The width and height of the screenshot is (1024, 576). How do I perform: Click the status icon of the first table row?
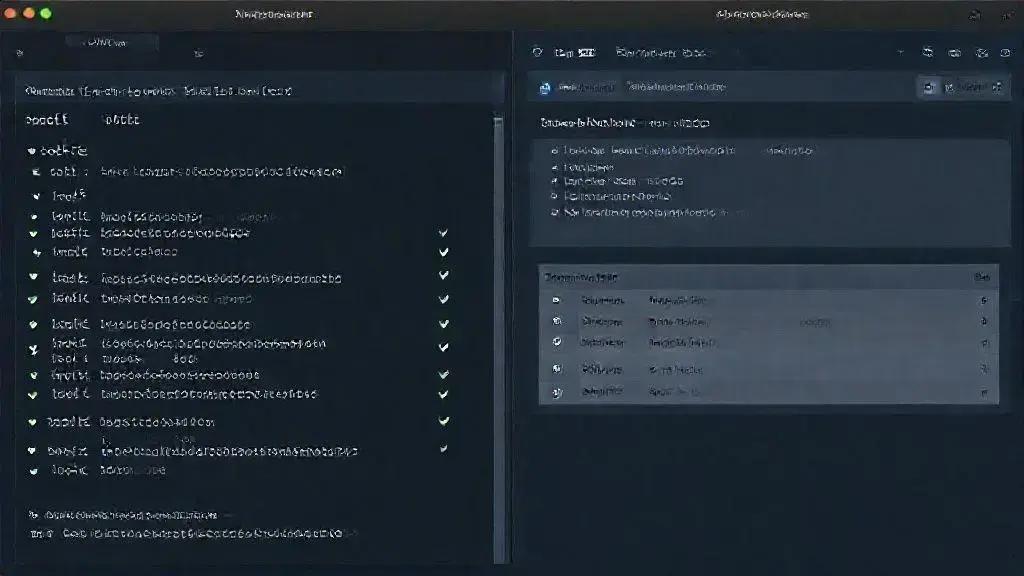coord(557,300)
